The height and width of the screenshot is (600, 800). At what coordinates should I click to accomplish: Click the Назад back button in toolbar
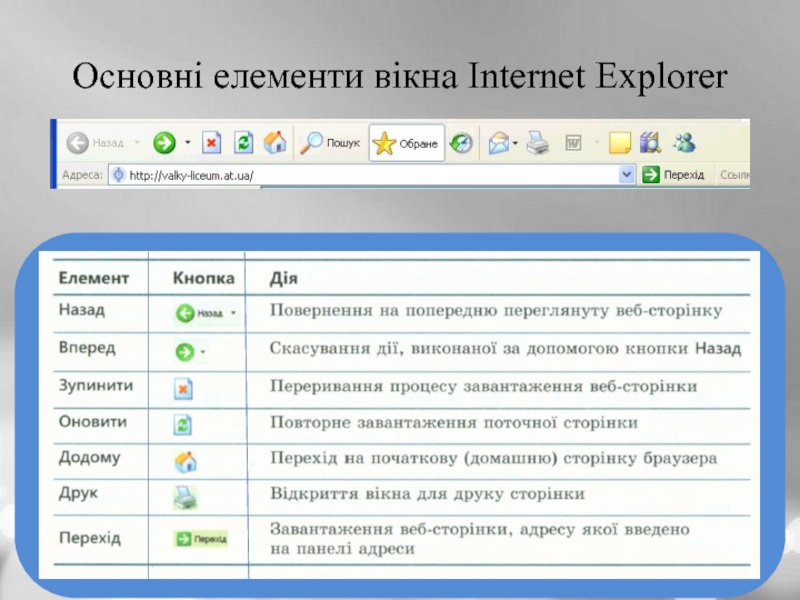pos(94,143)
